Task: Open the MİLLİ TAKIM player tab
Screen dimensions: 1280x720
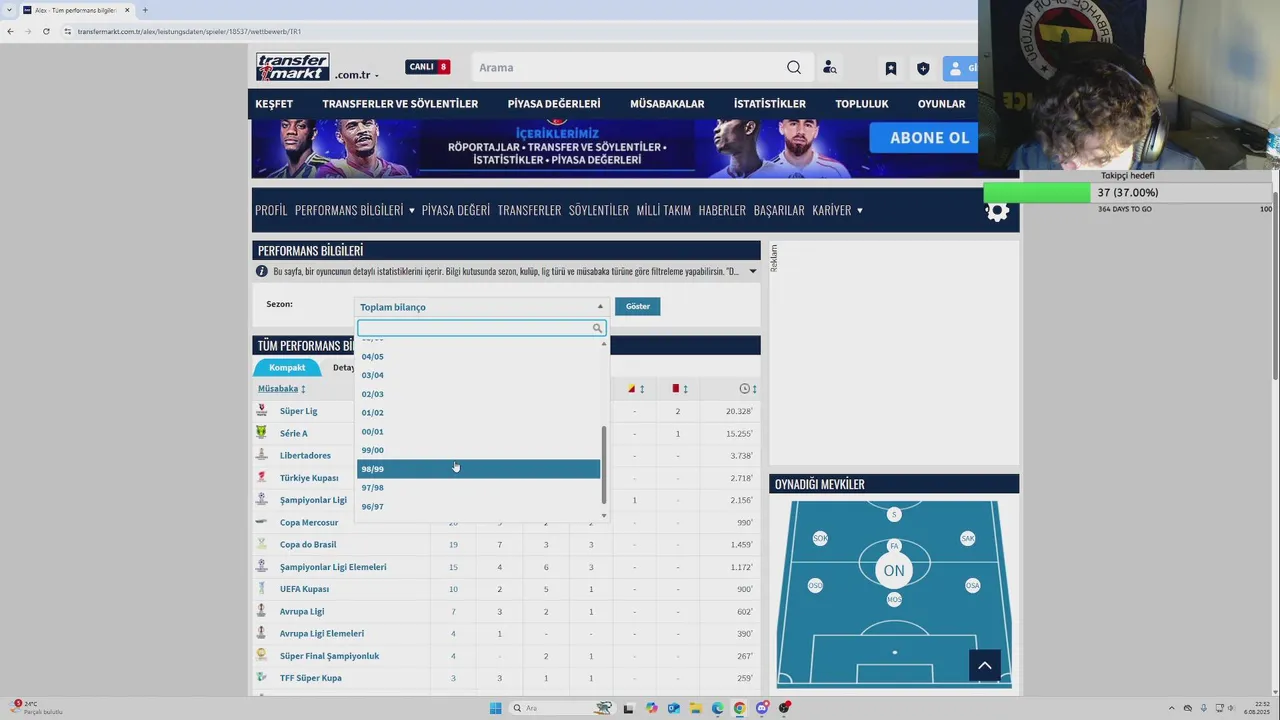Action: (664, 210)
